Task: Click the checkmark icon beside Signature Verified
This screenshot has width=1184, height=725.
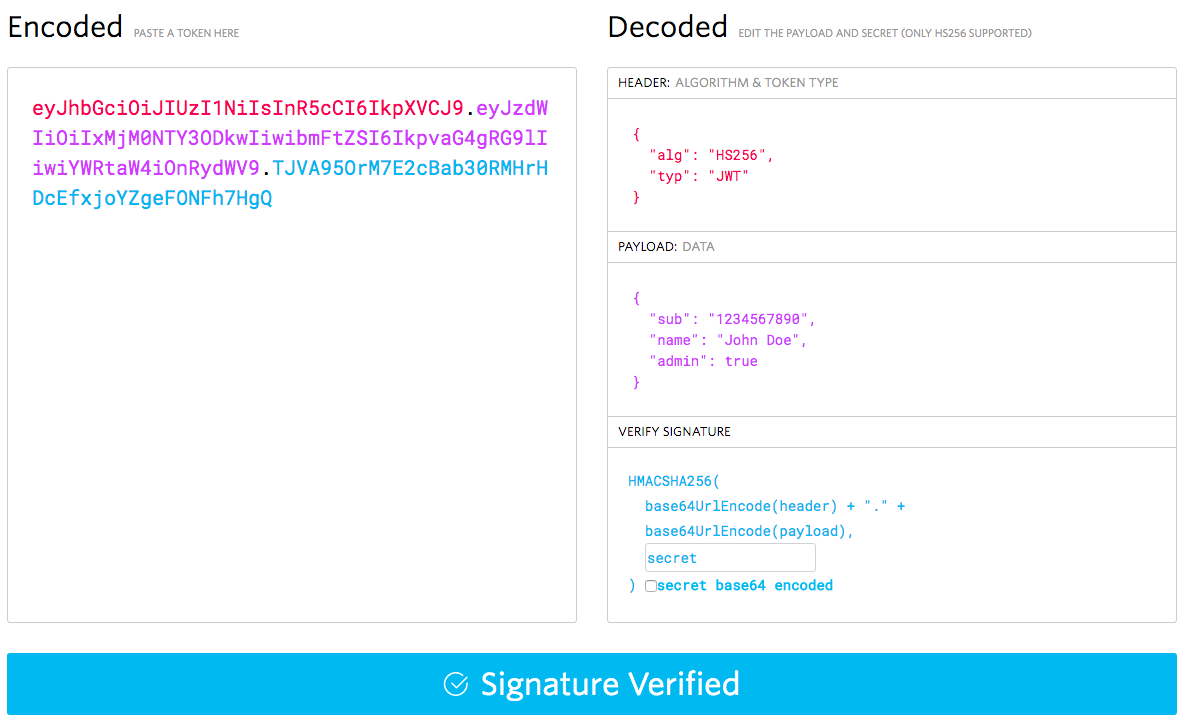Action: click(x=456, y=684)
